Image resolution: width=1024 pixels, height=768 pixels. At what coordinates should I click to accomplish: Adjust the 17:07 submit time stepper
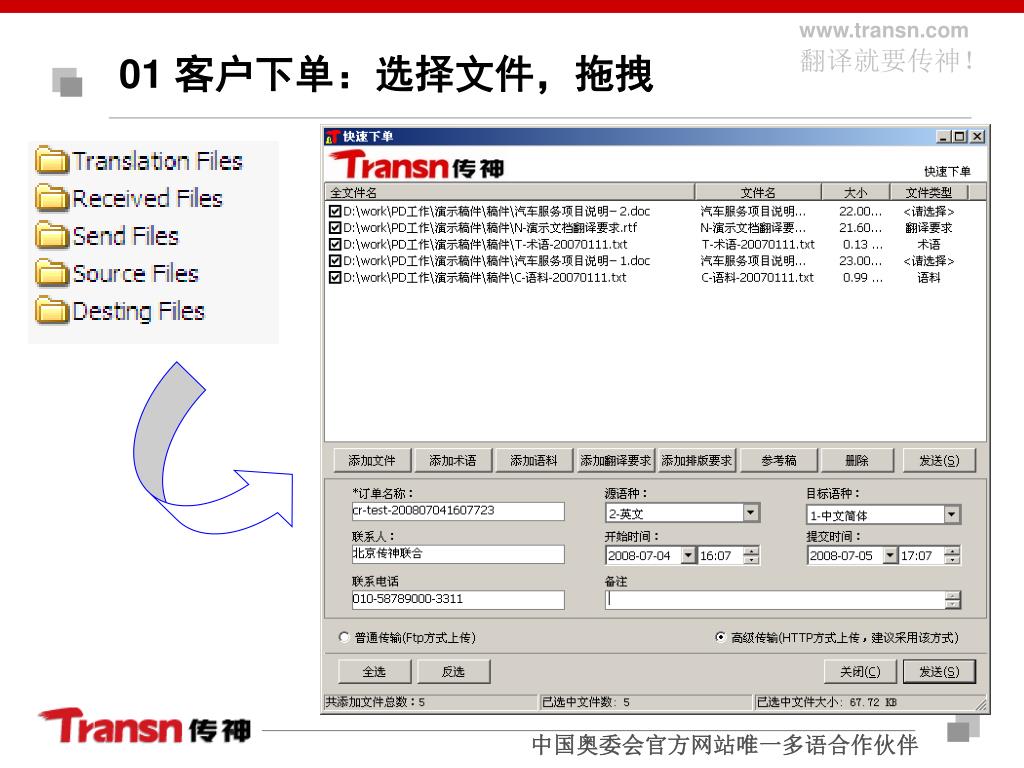pyautogui.click(x=953, y=556)
